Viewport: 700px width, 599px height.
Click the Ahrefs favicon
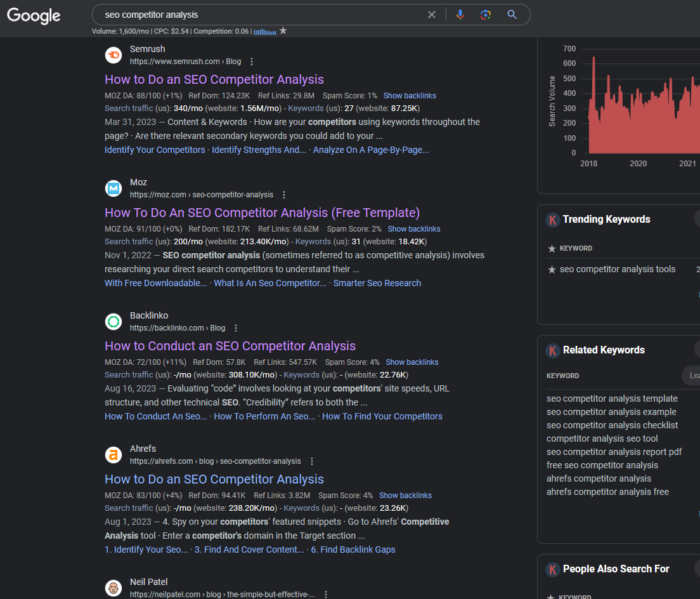[113, 455]
